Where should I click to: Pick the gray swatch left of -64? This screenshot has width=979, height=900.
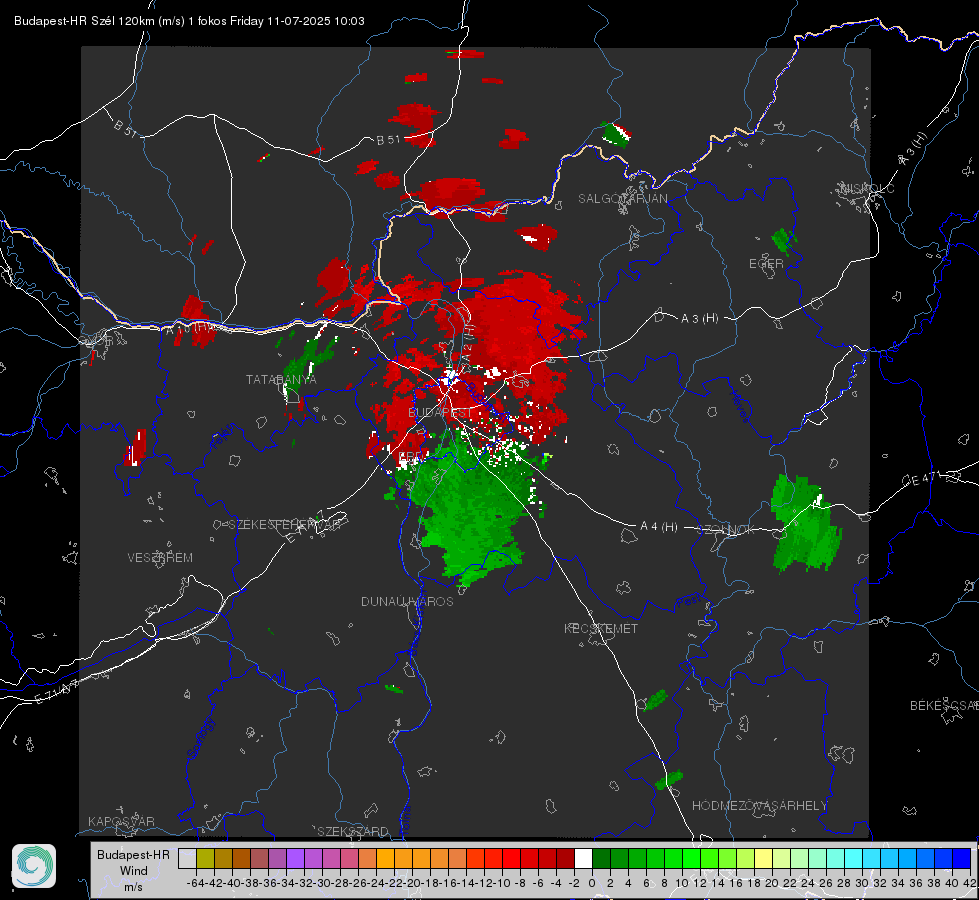(x=187, y=858)
